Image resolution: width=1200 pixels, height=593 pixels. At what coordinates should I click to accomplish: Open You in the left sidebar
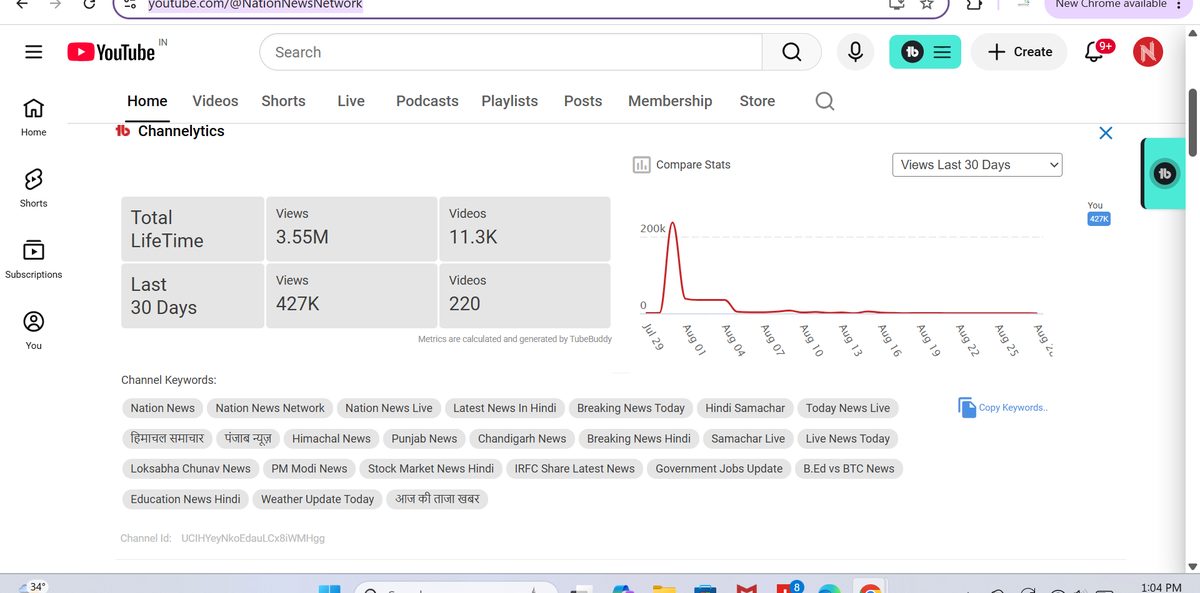pos(34,330)
